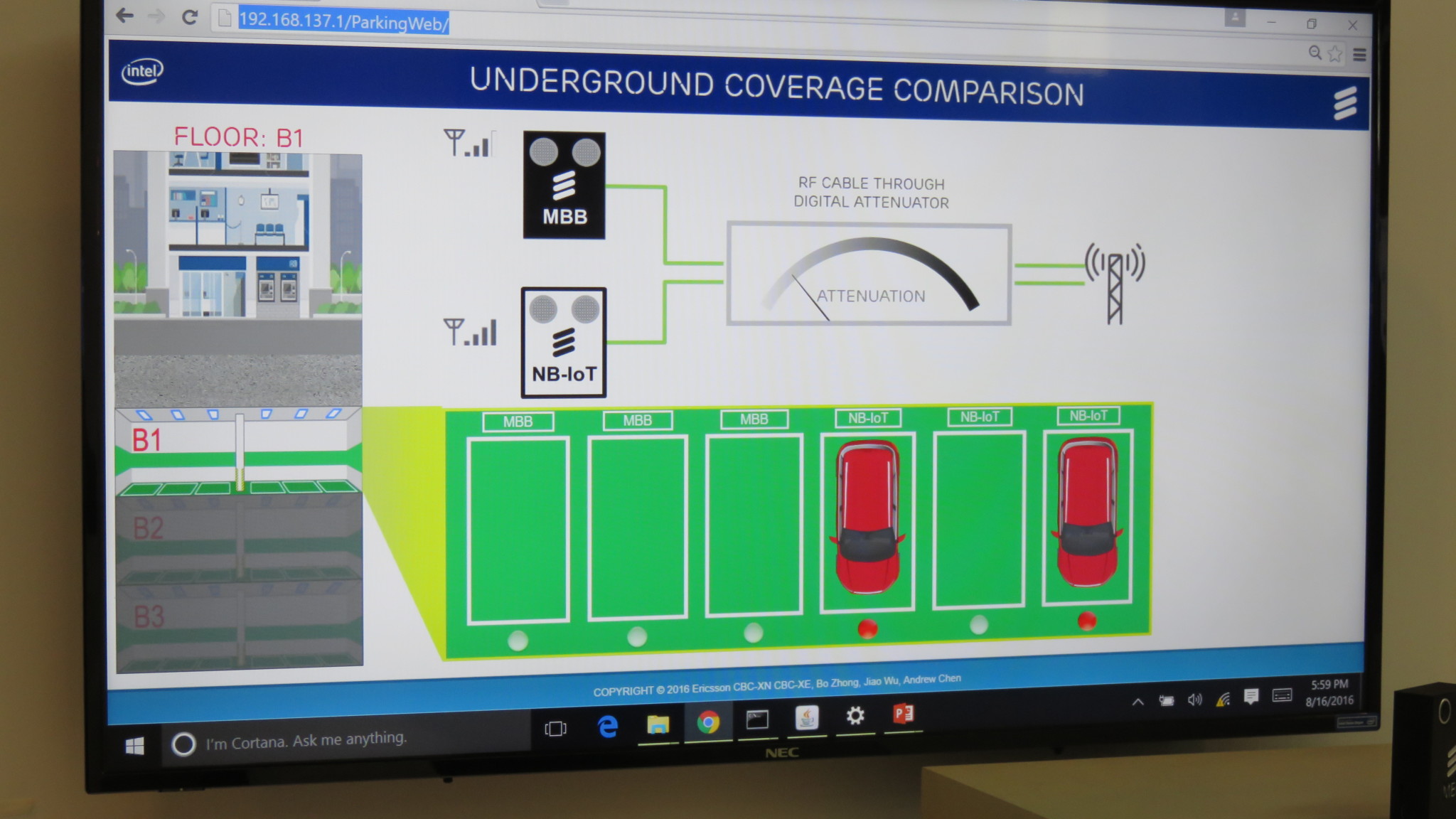The width and height of the screenshot is (1456, 819).
Task: Click the network Wi-Fi tray icon
Action: [x=1223, y=699]
